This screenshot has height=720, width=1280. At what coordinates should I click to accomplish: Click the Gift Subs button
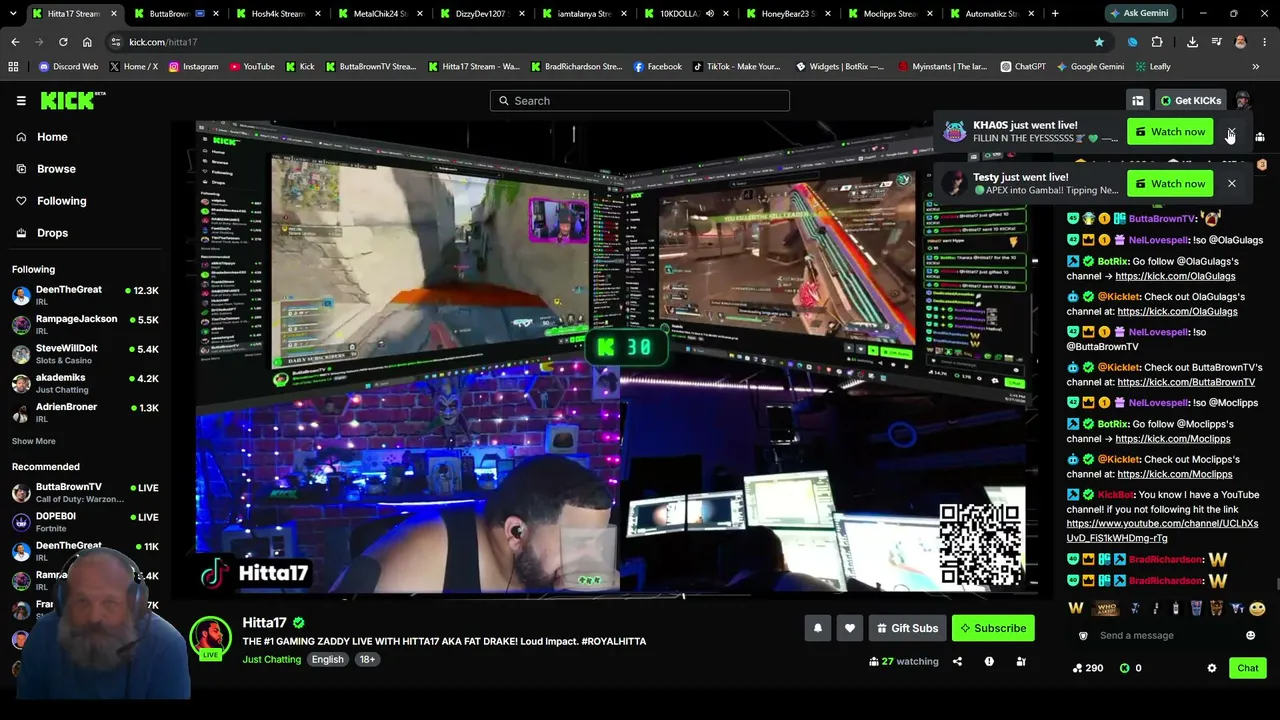pos(906,628)
